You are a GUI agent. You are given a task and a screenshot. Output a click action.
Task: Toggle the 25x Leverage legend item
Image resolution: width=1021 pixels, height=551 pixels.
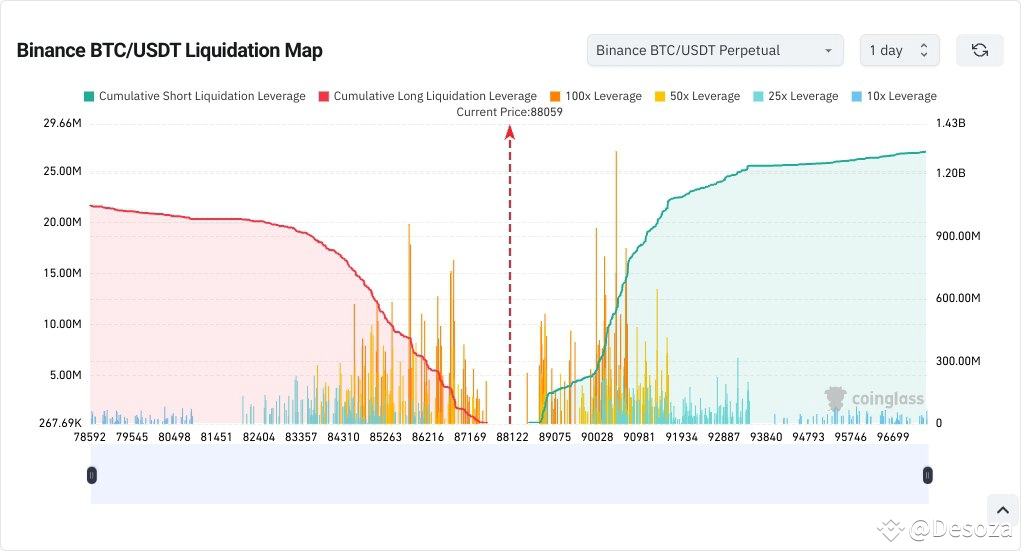(x=796, y=96)
